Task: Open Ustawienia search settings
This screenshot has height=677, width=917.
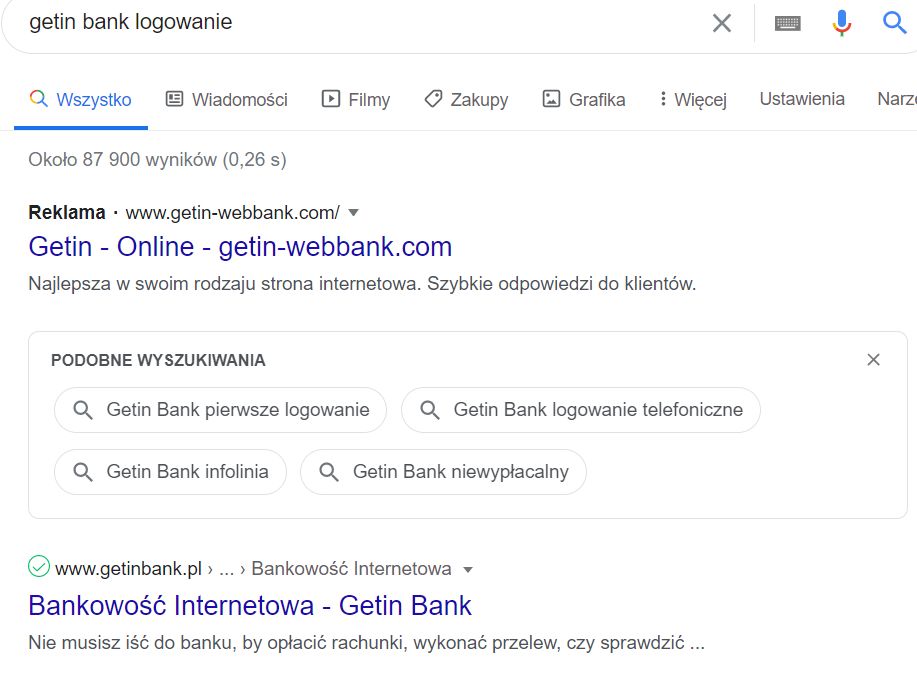Action: (802, 99)
